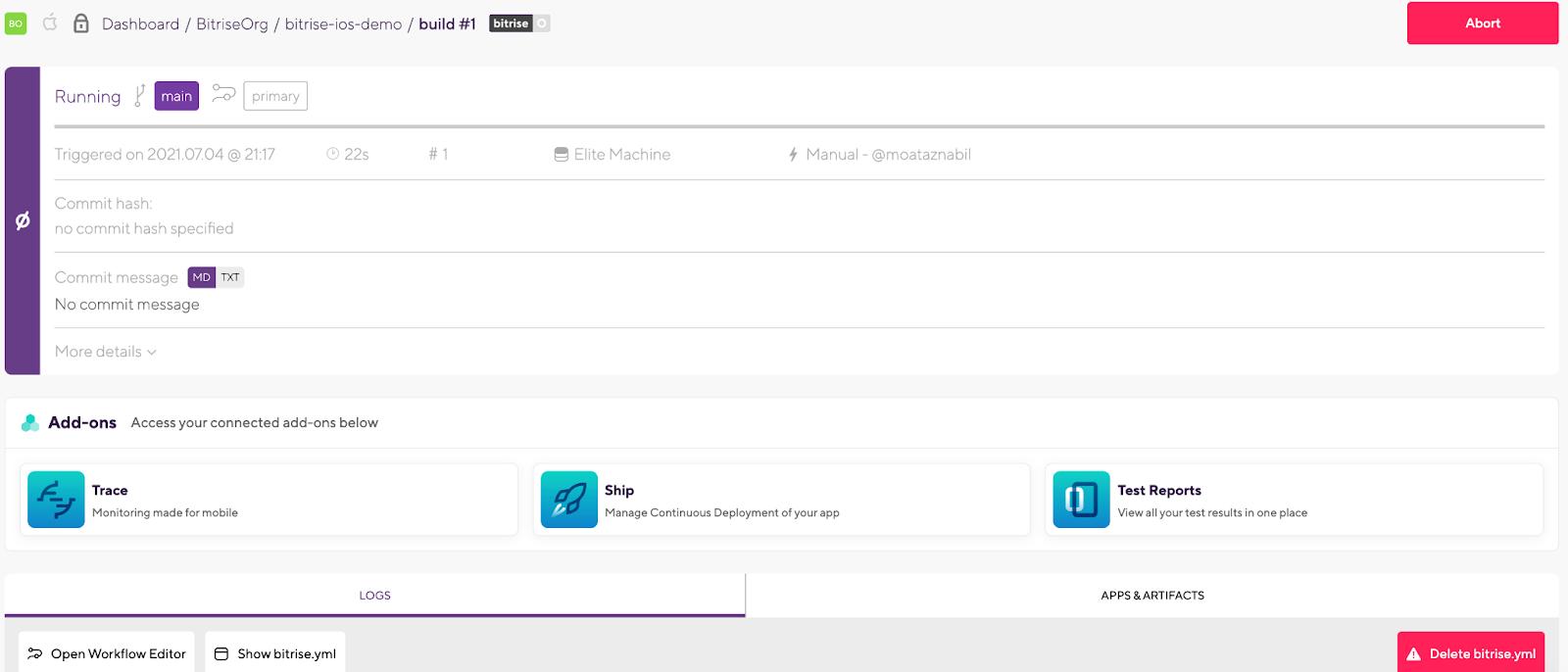Click the workflow icon beside primary
The height and width of the screenshot is (672, 1568).
click(x=223, y=94)
